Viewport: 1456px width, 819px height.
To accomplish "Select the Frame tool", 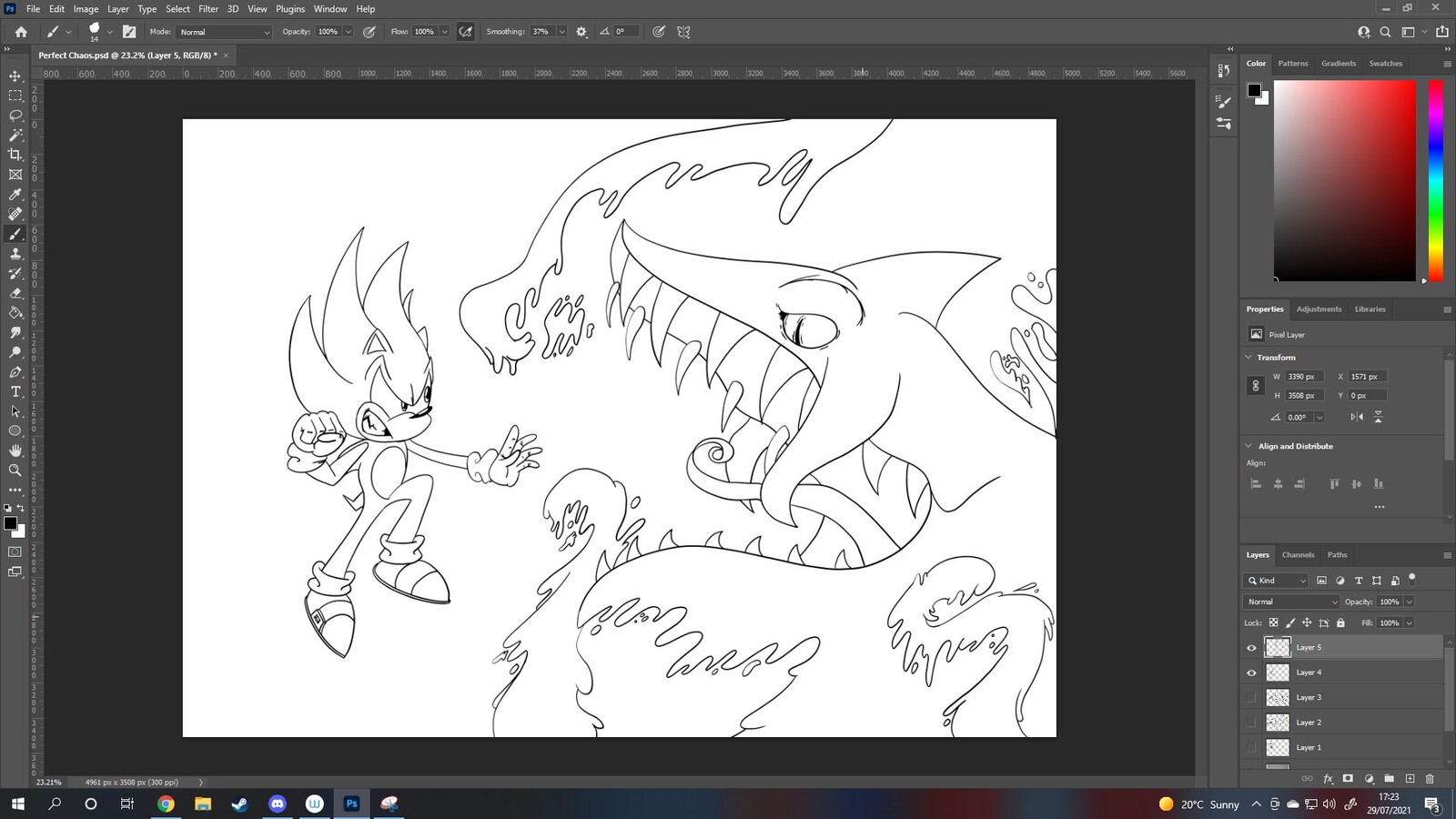I will click(15, 175).
